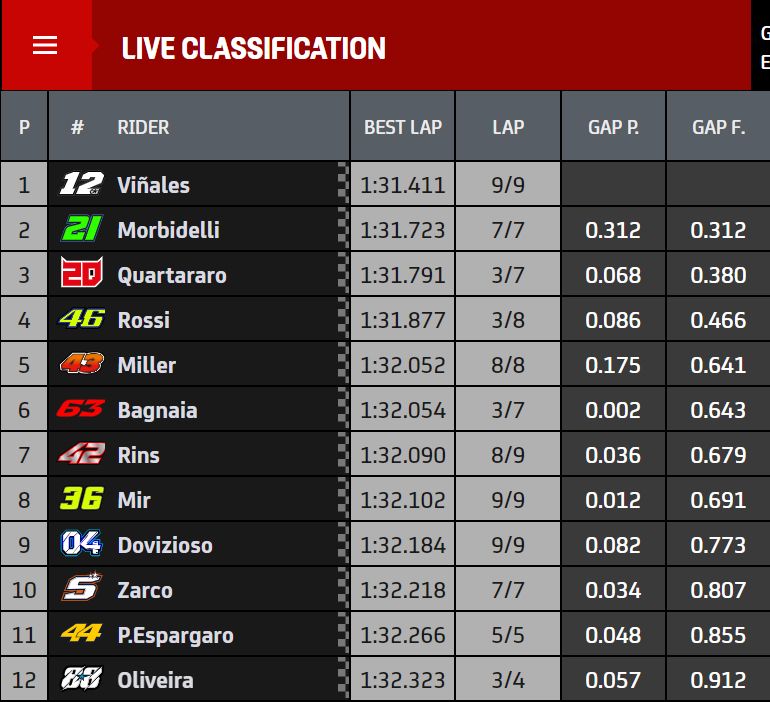Click Morbidelli's green 21 number icon

(x=82, y=229)
